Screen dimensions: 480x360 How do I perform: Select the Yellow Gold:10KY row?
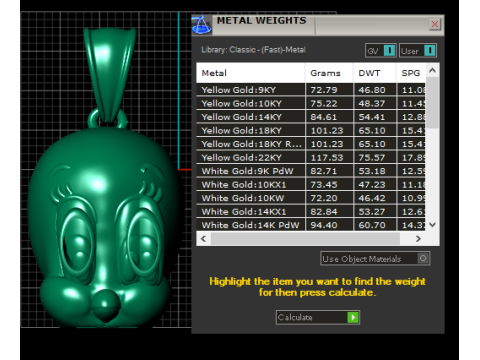coord(311,104)
